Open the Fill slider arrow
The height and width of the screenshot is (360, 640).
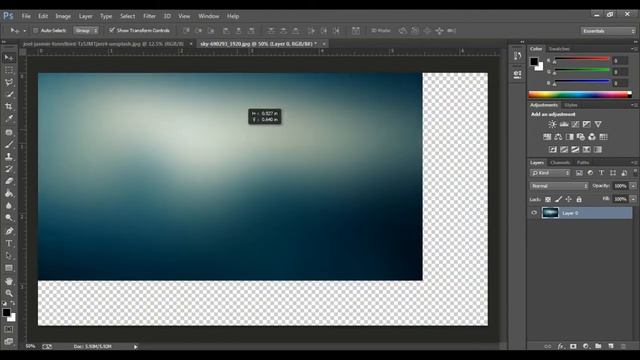633,199
